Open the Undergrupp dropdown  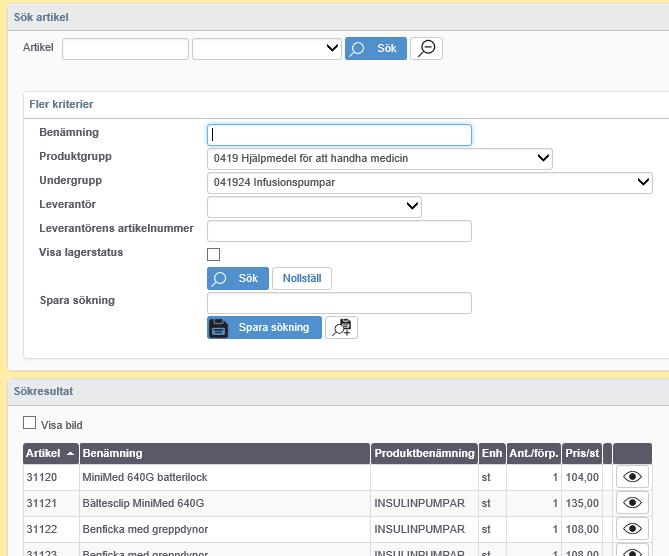[x=430, y=182]
